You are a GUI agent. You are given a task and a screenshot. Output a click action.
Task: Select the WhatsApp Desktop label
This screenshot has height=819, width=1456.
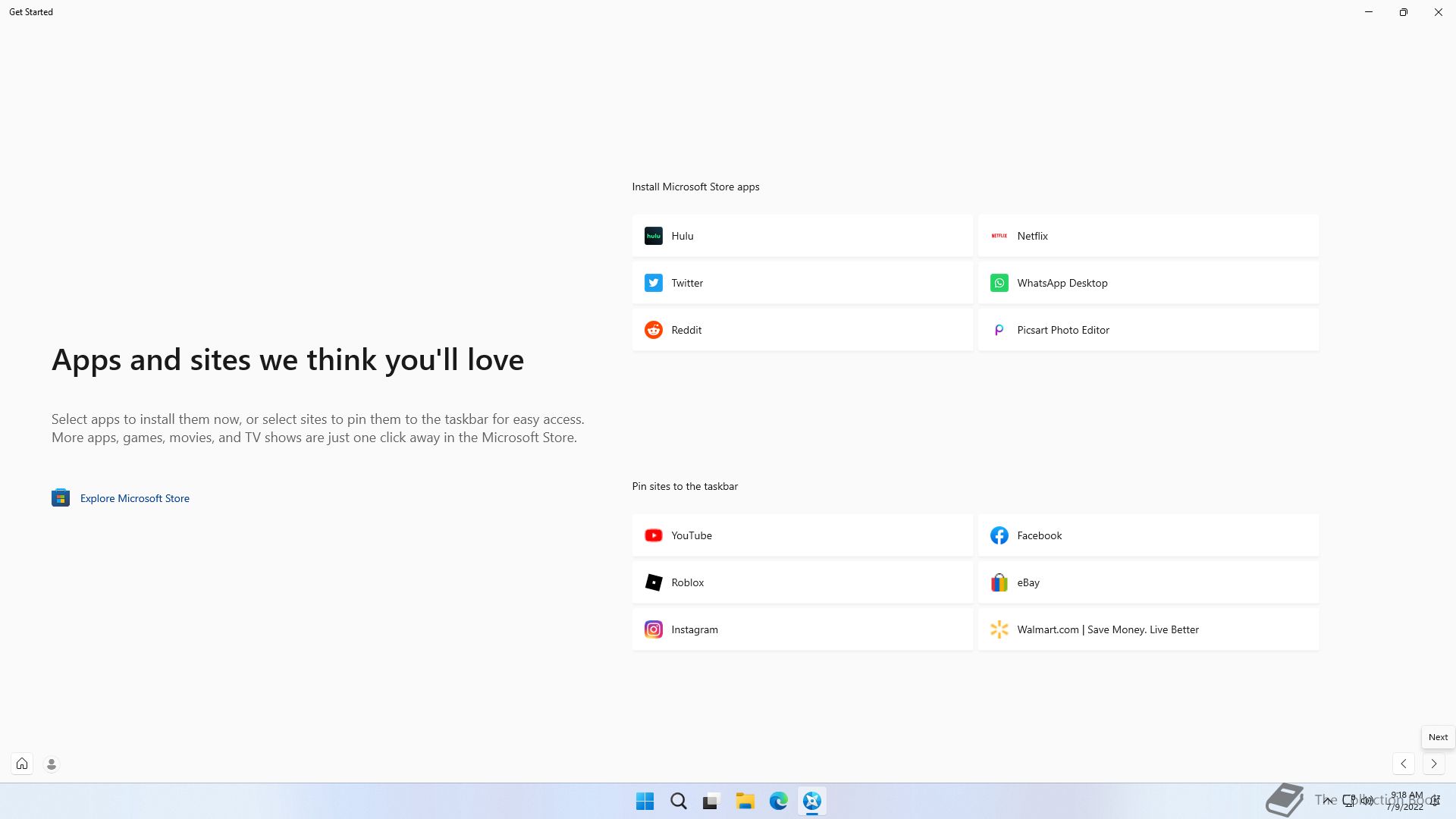click(1062, 283)
